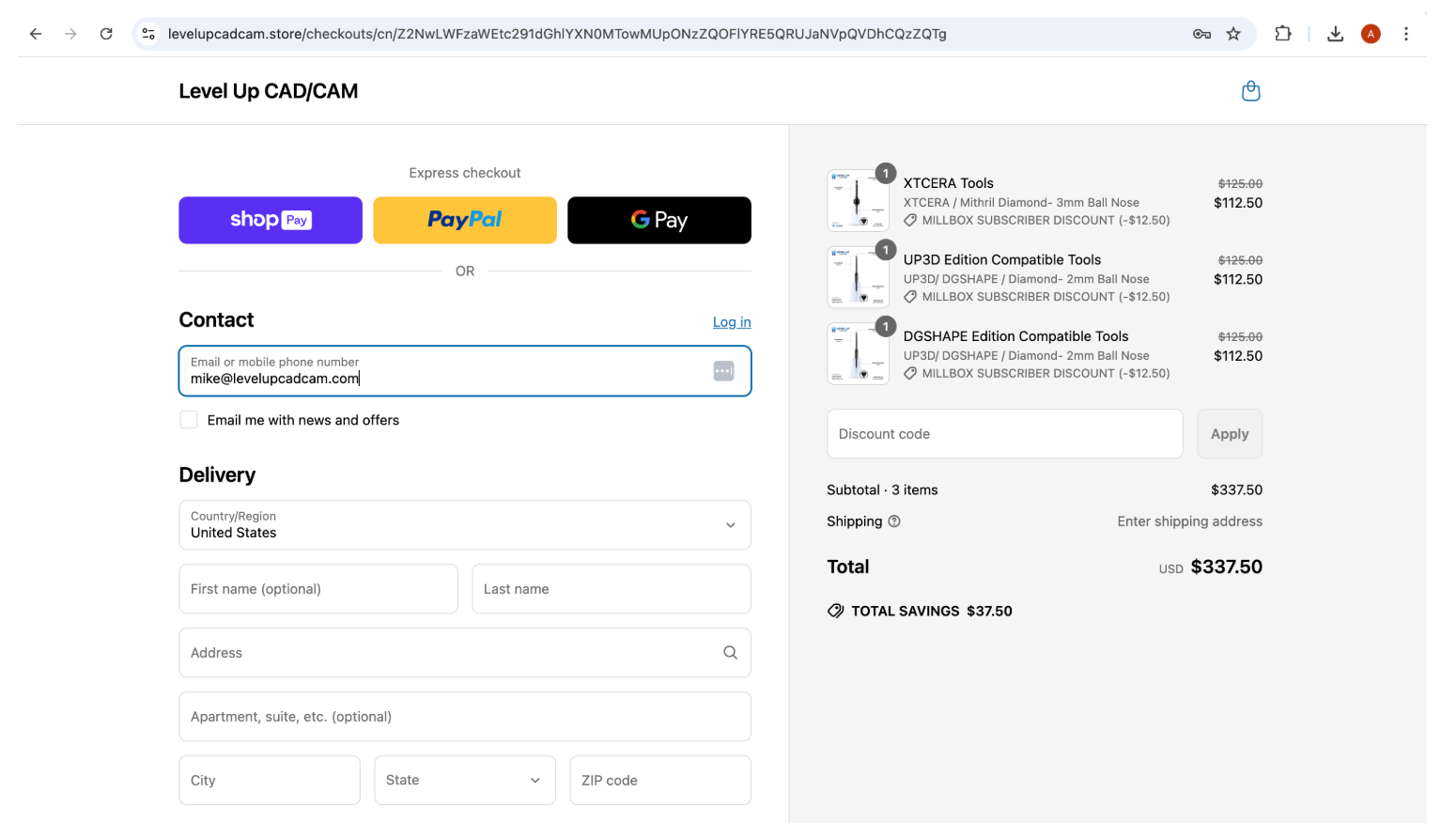This screenshot has width=1456, height=823.
Task: Click the Last name field
Action: (x=612, y=589)
